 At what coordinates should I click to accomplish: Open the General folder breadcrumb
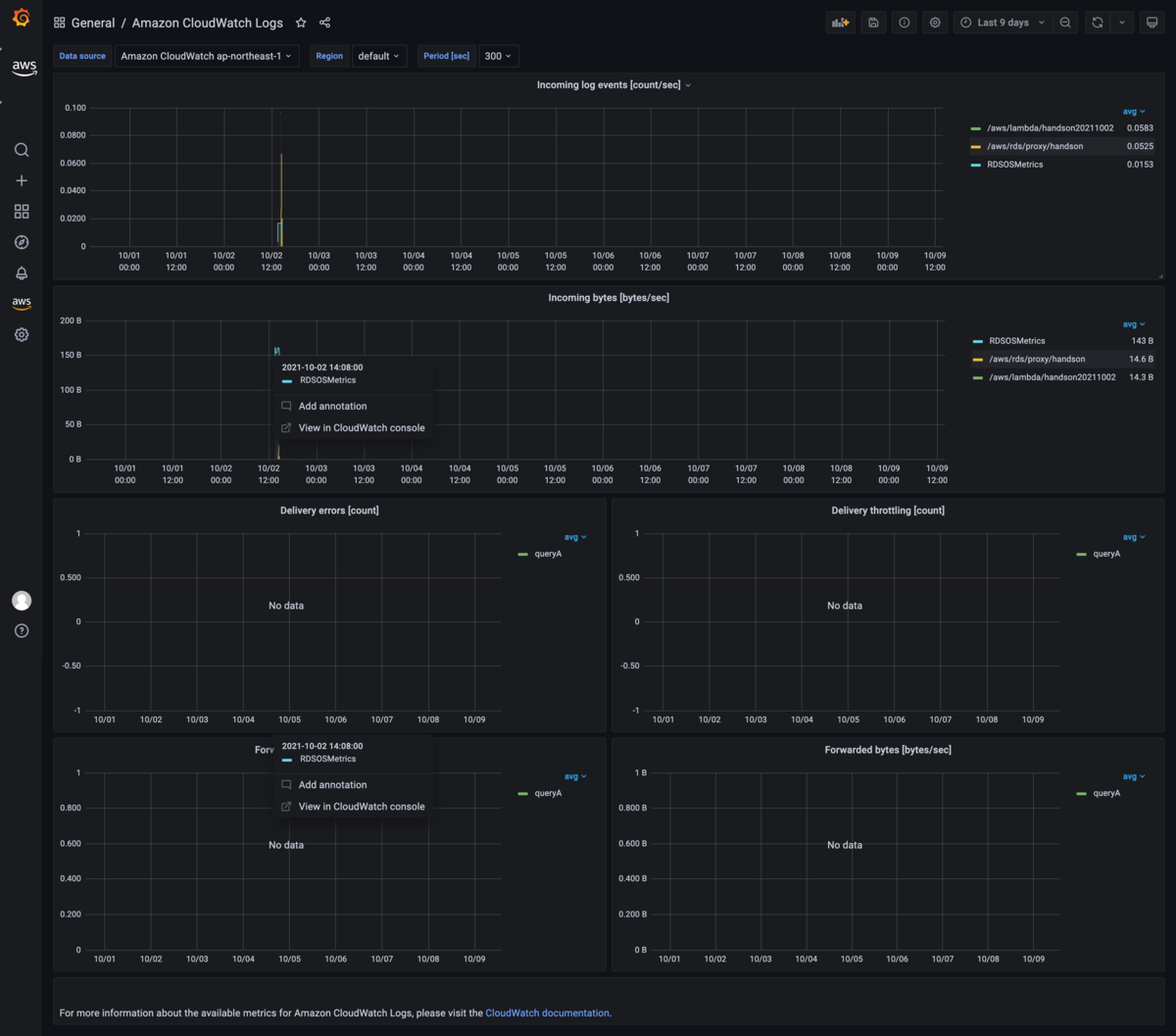pos(93,23)
